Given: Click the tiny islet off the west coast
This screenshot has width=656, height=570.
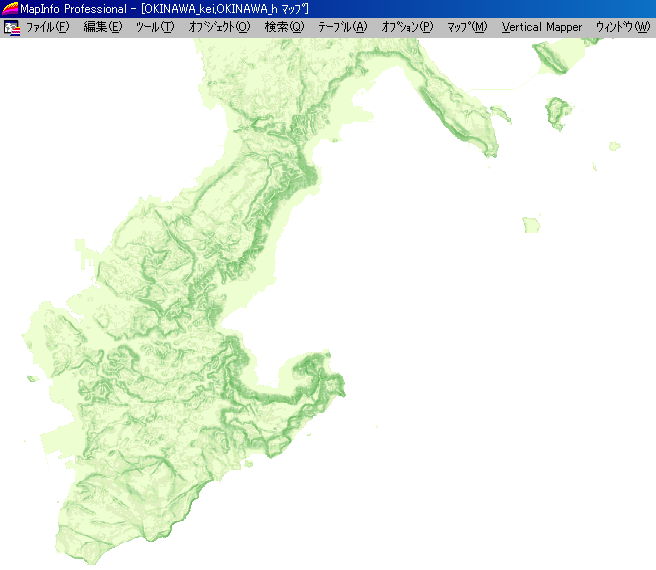Looking at the screenshot, I should [31, 378].
